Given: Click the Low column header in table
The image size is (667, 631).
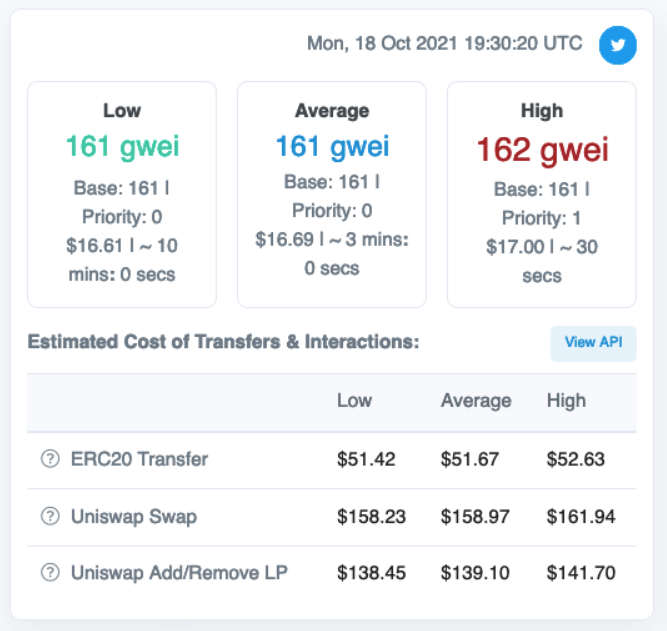Looking at the screenshot, I should pyautogui.click(x=354, y=401).
